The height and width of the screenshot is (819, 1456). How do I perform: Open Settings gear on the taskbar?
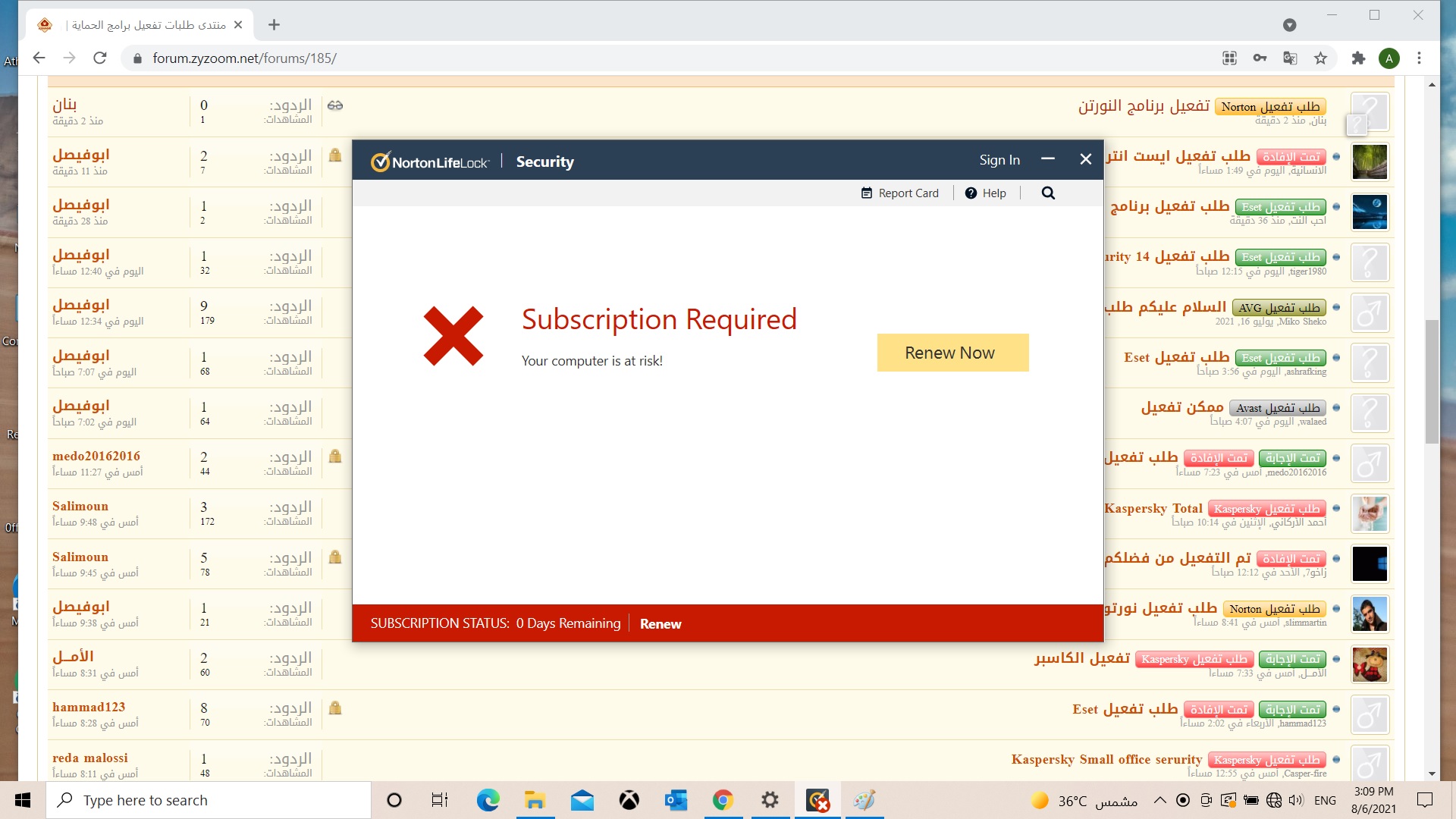click(770, 800)
